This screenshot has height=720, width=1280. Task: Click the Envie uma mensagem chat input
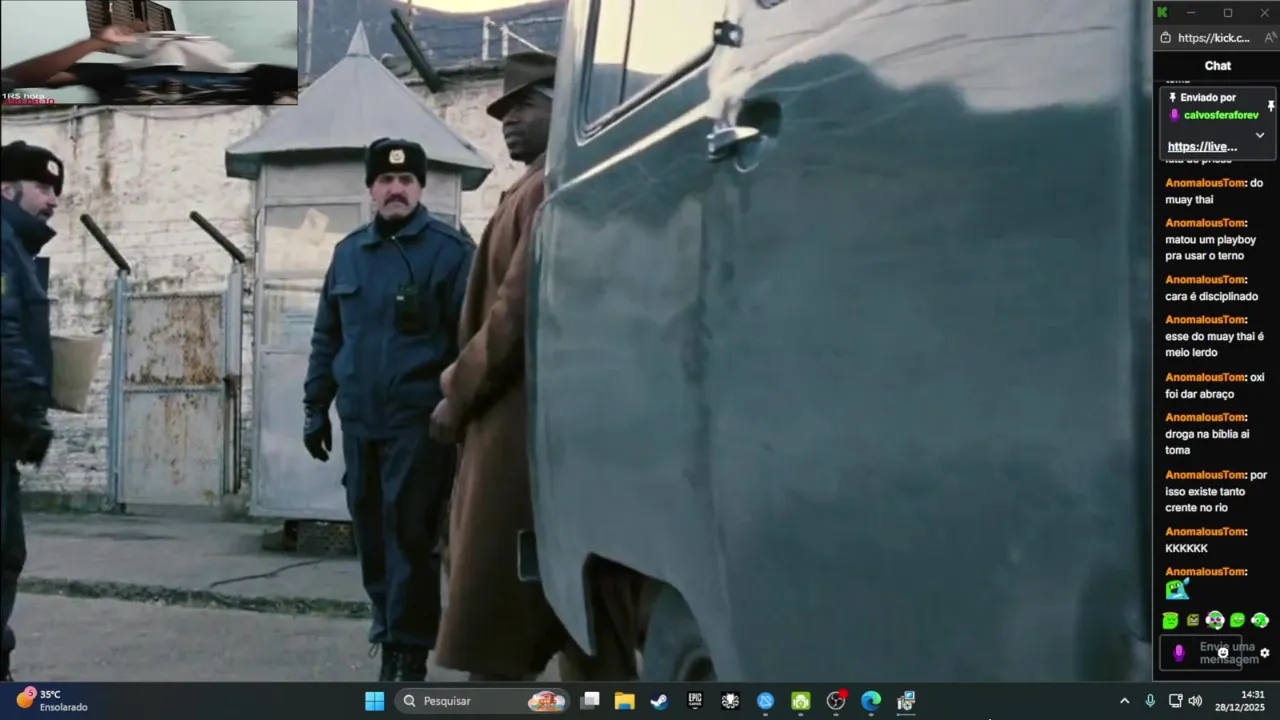pyautogui.click(x=1200, y=653)
